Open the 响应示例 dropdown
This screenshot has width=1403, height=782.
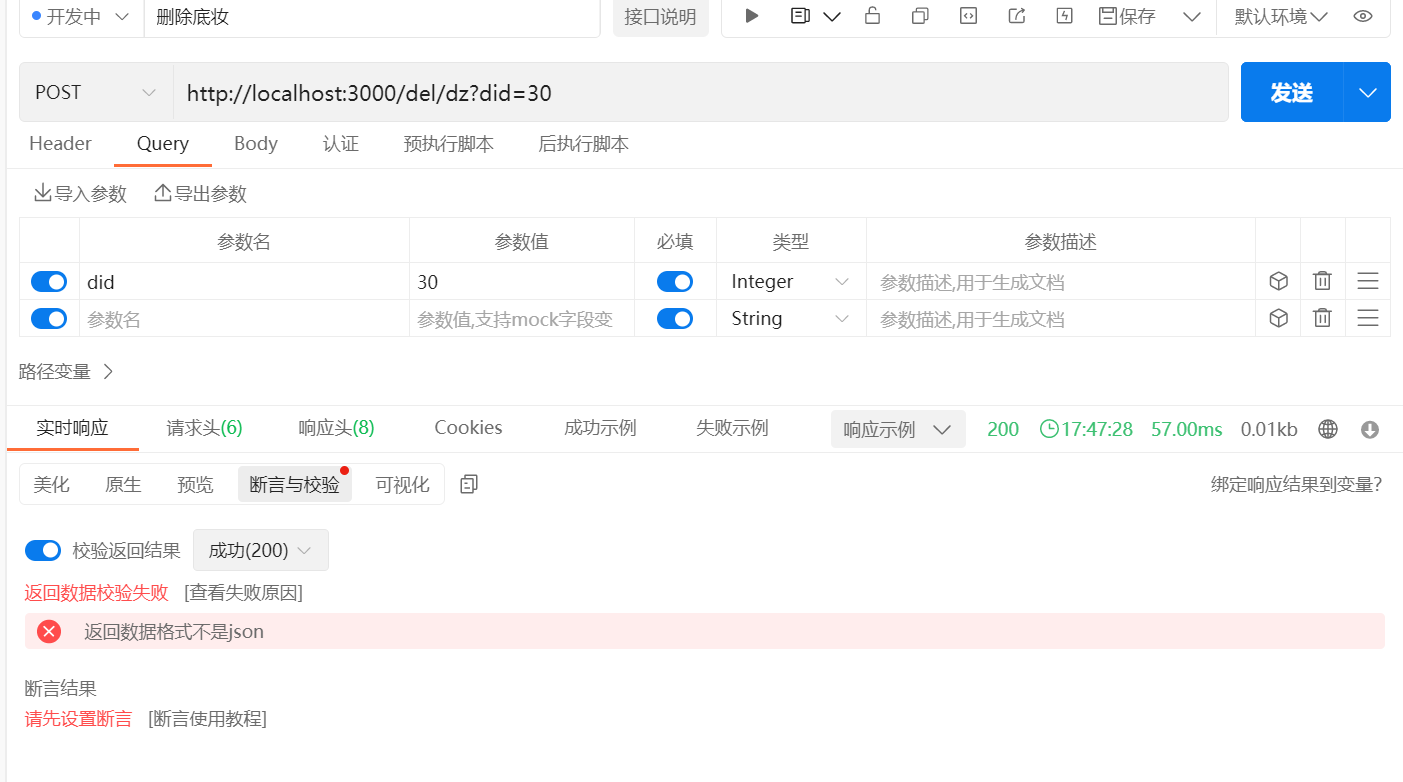click(x=898, y=429)
